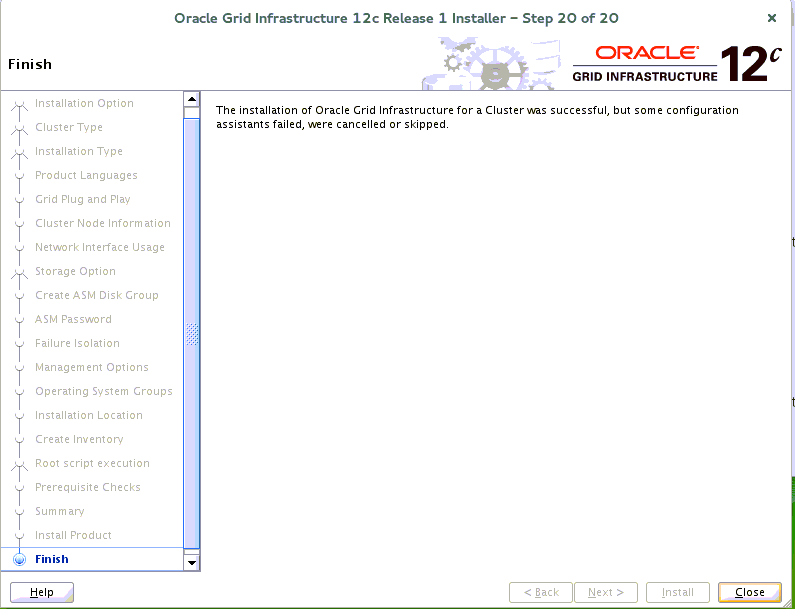
Task: Select the Operating System Groups step
Action: click(x=104, y=391)
